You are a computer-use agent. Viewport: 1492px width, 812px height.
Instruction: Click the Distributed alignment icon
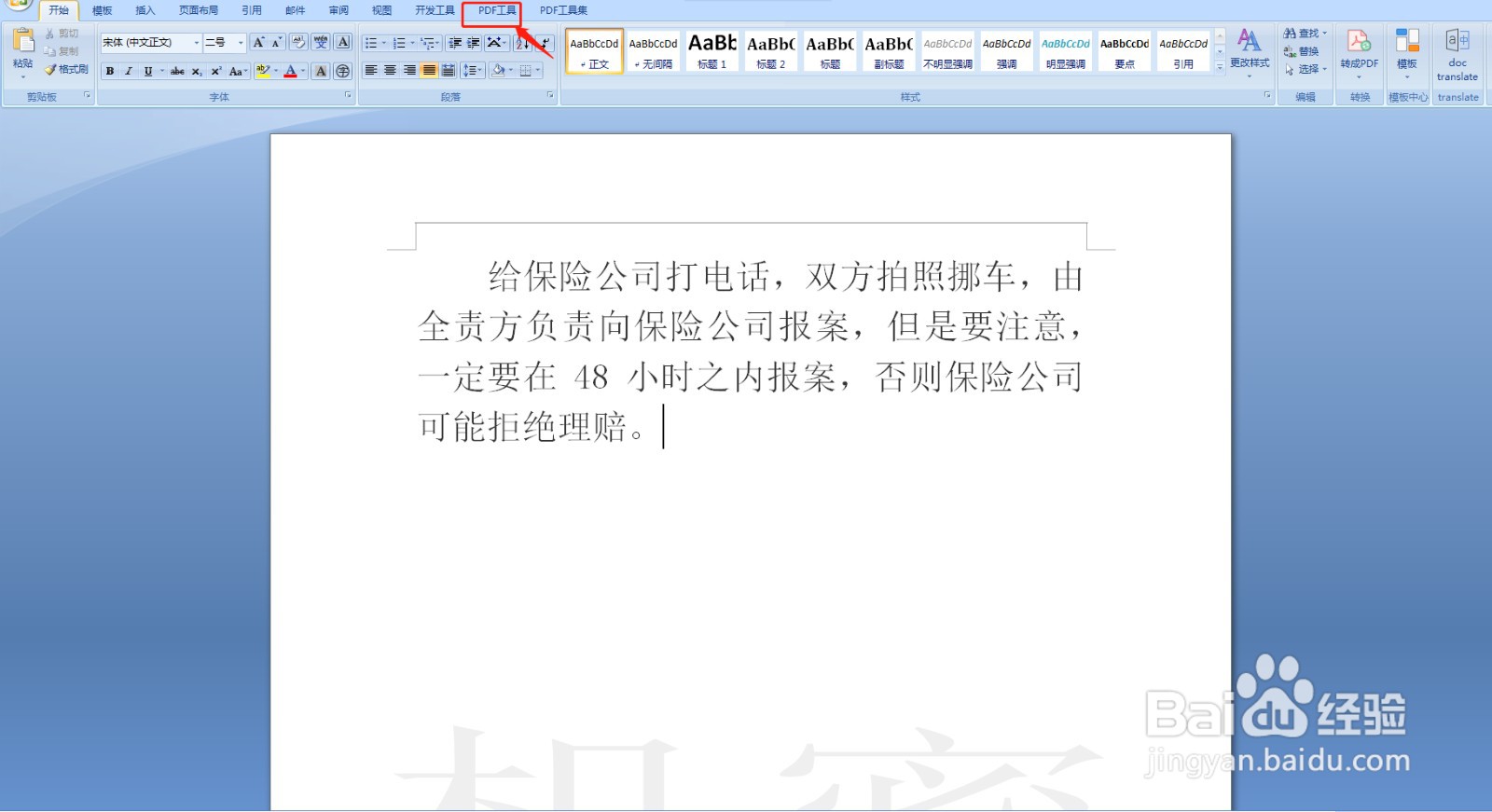449,70
